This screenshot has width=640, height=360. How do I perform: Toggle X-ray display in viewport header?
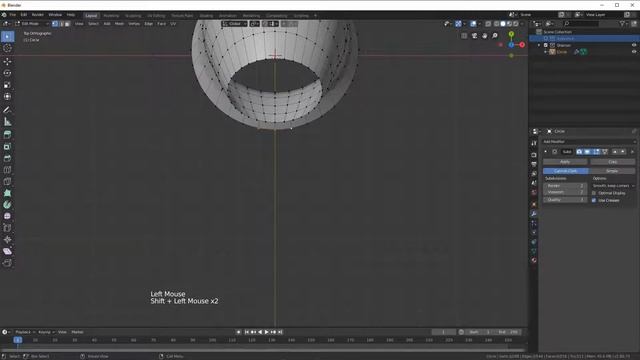(x=488, y=24)
